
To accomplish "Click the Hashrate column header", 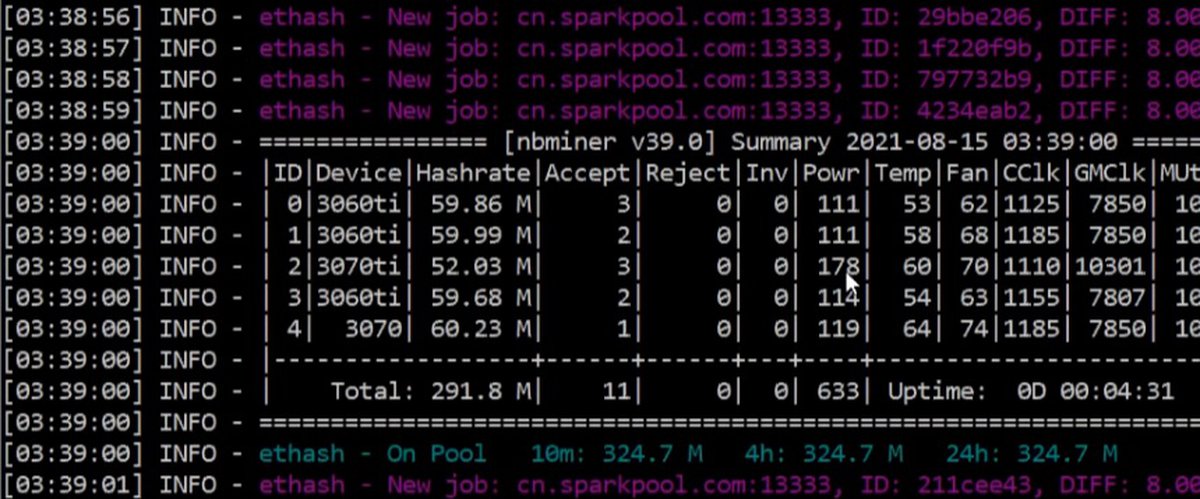I will [x=473, y=173].
